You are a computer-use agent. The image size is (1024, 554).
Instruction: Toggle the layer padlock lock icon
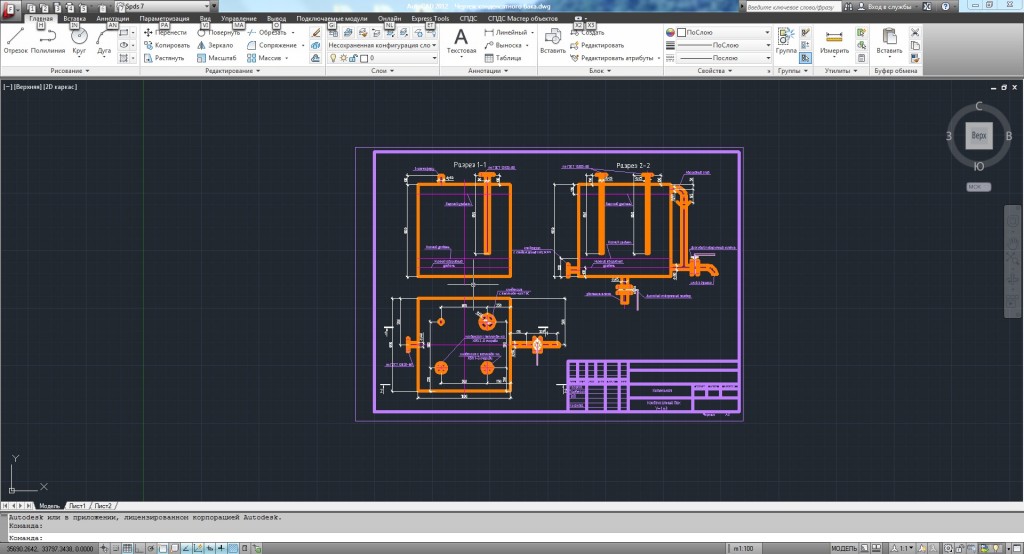tap(353, 58)
